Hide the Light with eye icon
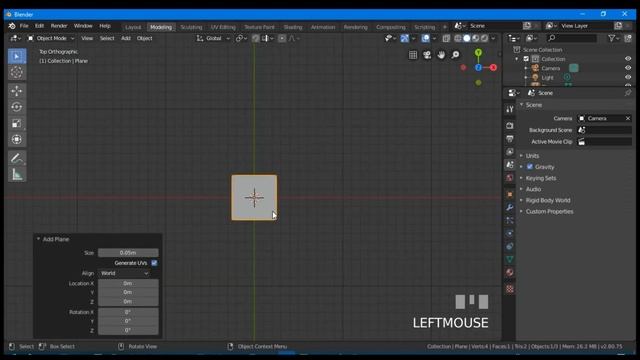640x360 pixels. [628, 77]
